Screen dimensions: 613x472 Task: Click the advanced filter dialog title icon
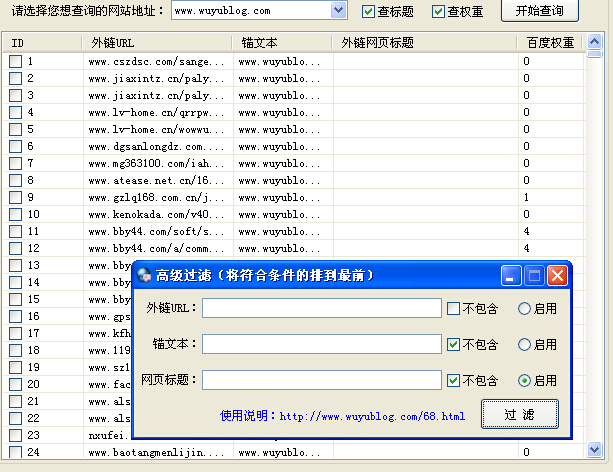[x=145, y=276]
